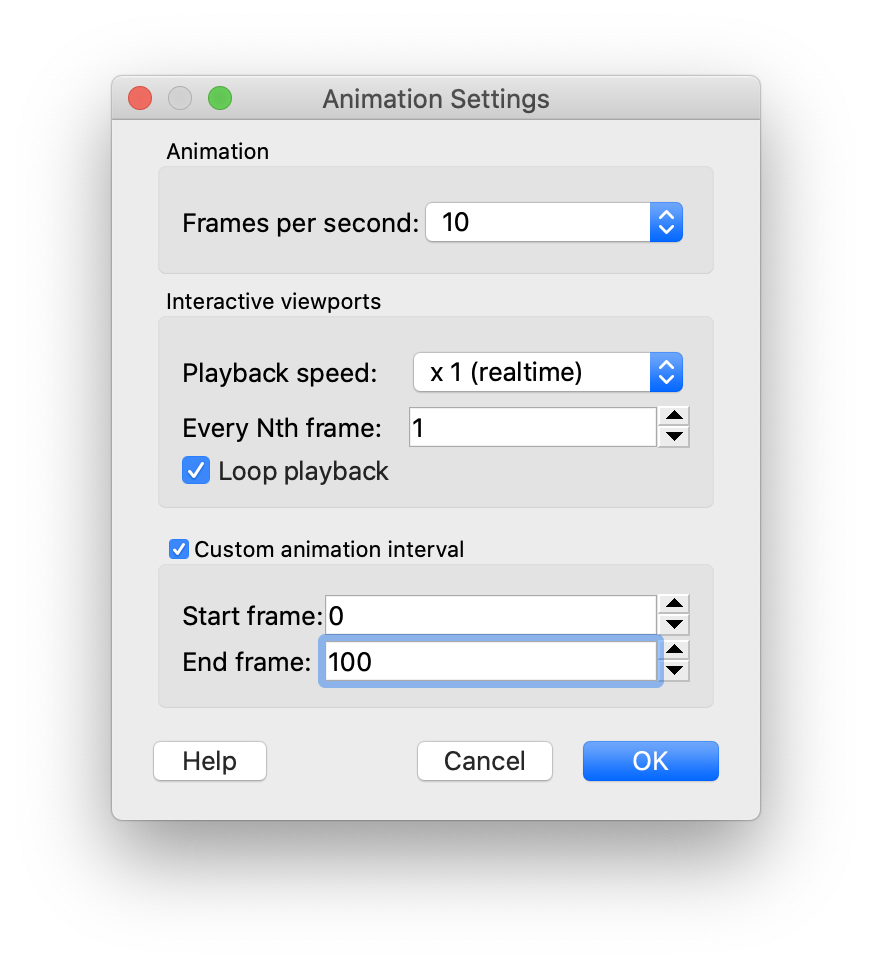Cancel the Animation Settings dialog
This screenshot has width=872, height=968.
(x=484, y=761)
